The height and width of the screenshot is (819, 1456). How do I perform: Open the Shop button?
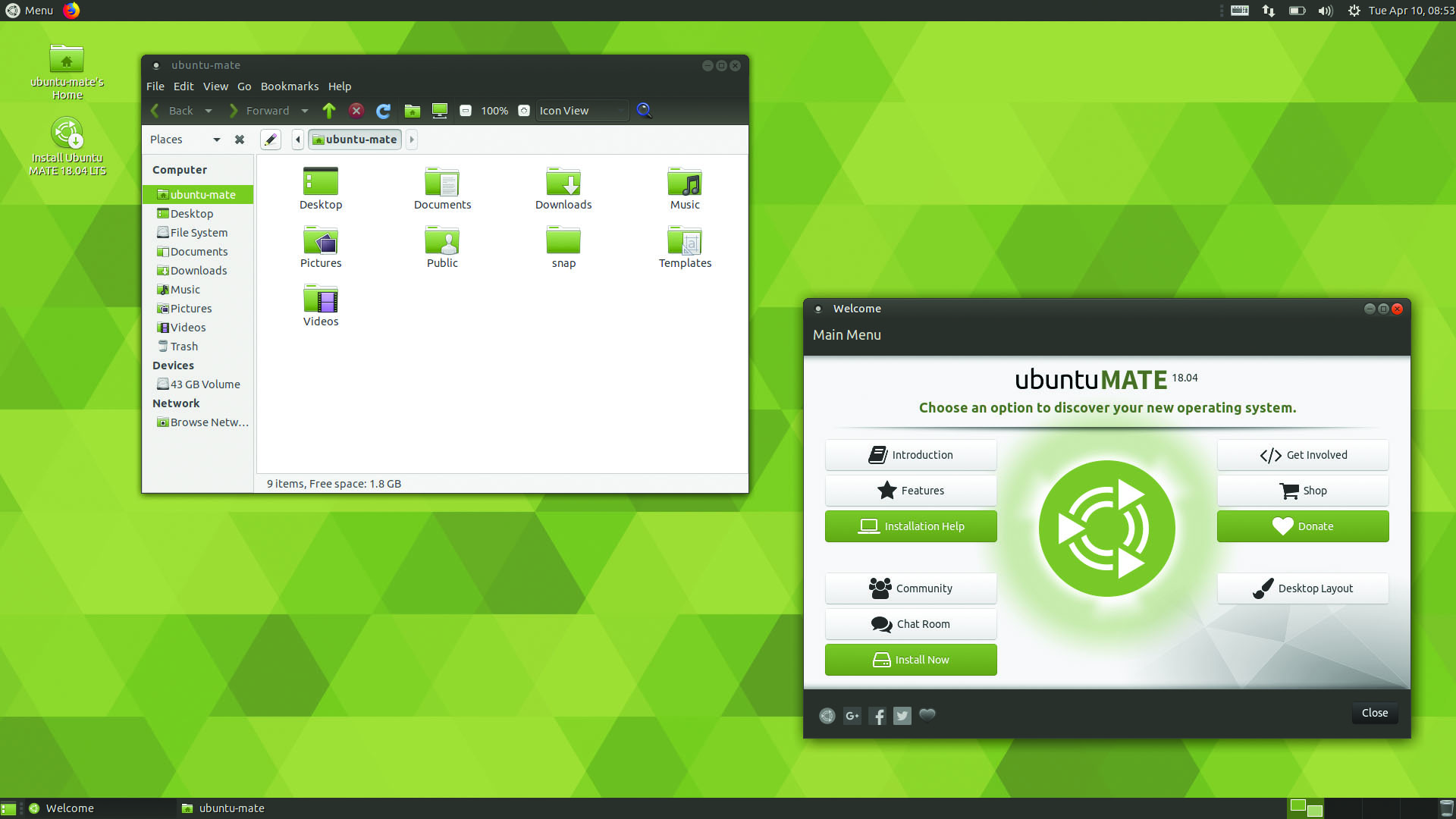[1303, 491]
